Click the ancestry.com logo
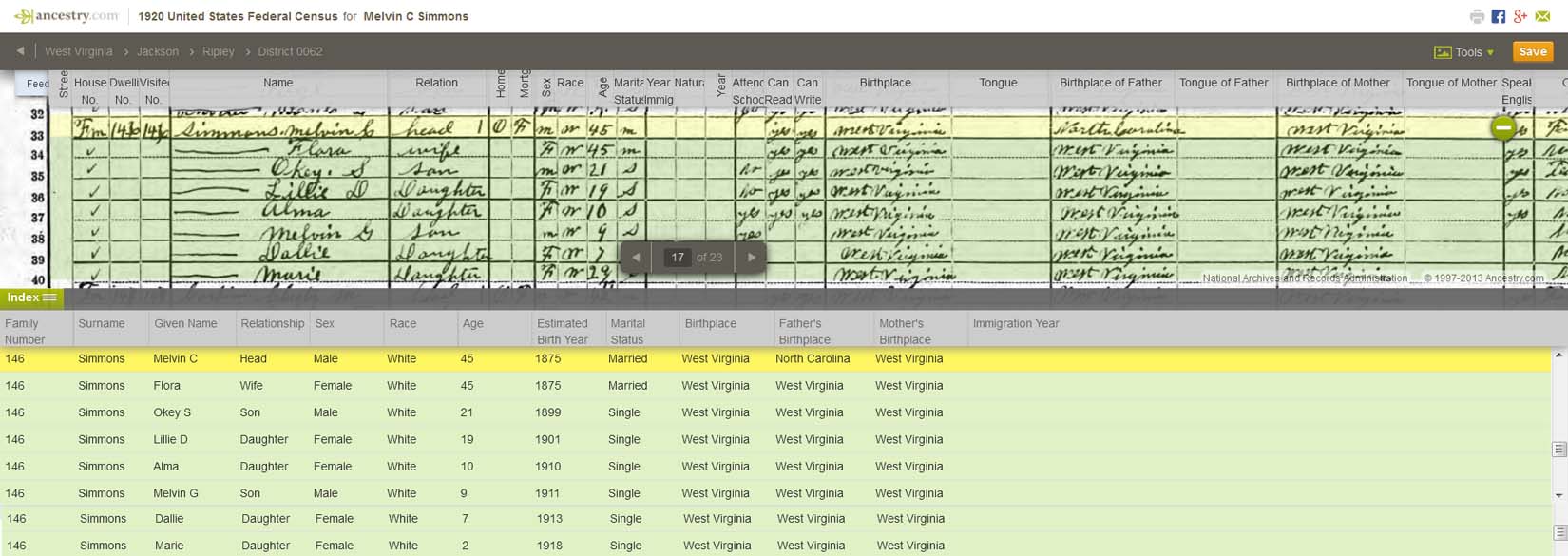This screenshot has height=556, width=1568. [67, 16]
